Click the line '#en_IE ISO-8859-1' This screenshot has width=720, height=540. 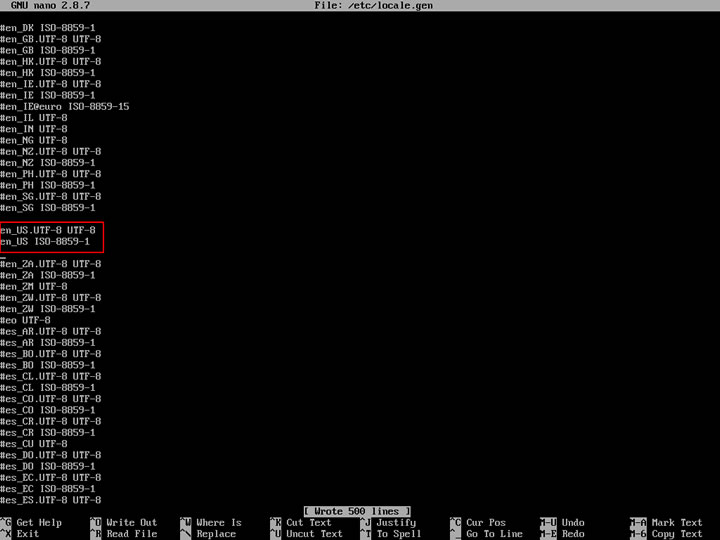[48, 96]
